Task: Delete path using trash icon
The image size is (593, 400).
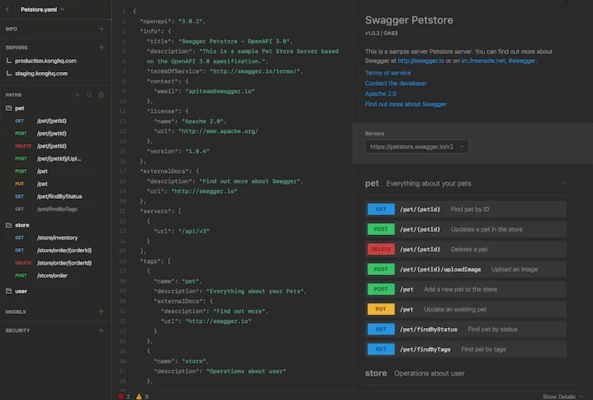Action: [x=101, y=95]
